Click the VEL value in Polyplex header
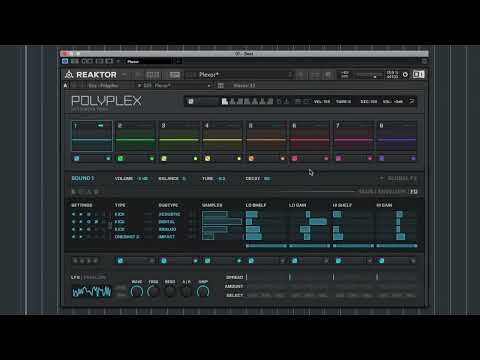 coord(322,101)
